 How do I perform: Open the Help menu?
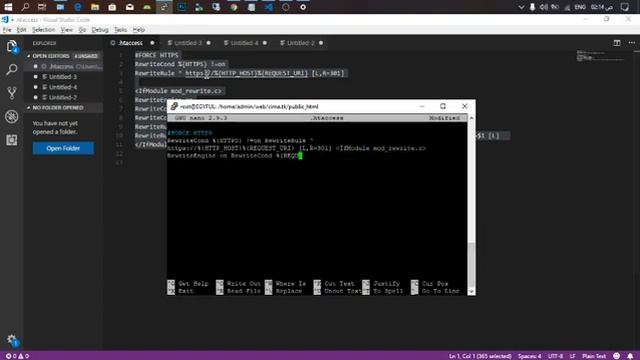coord(139,30)
